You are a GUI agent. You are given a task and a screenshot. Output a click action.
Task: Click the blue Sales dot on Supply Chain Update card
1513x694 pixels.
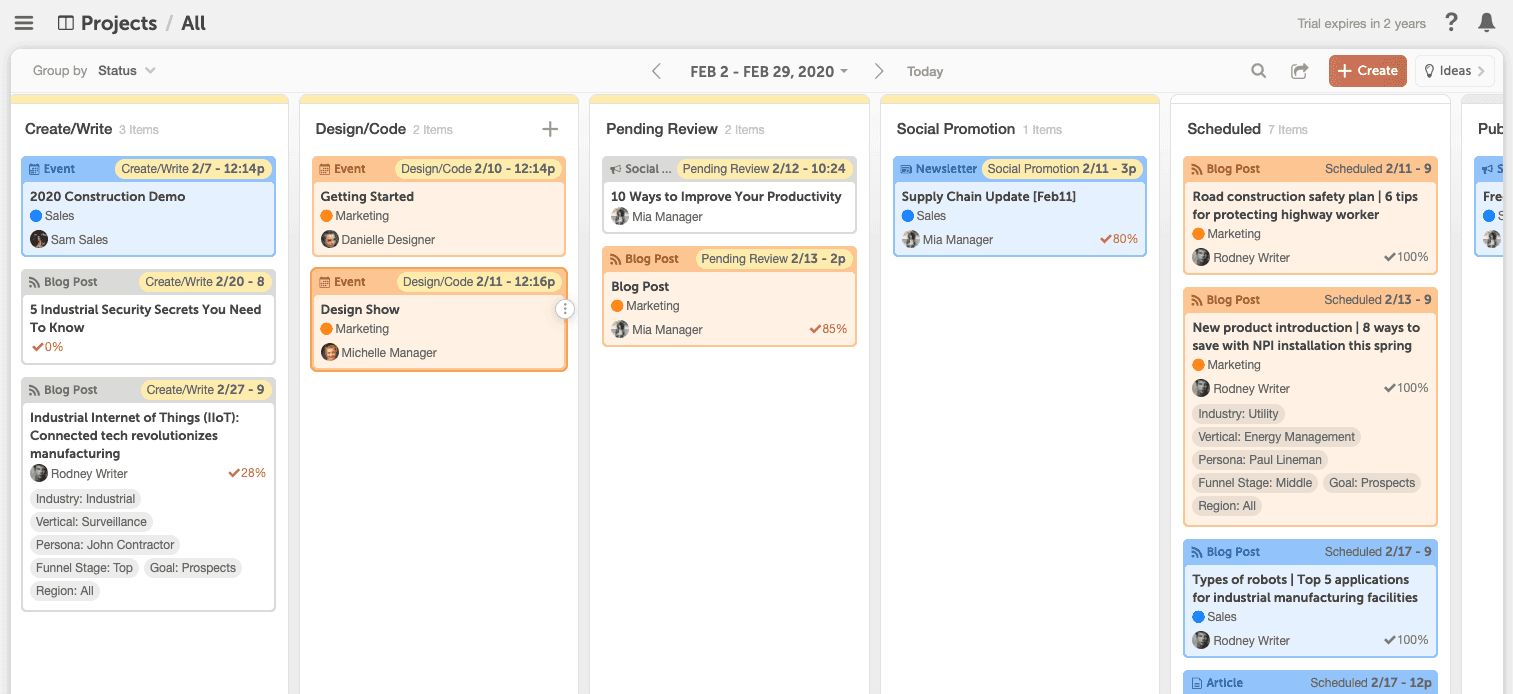coord(908,216)
